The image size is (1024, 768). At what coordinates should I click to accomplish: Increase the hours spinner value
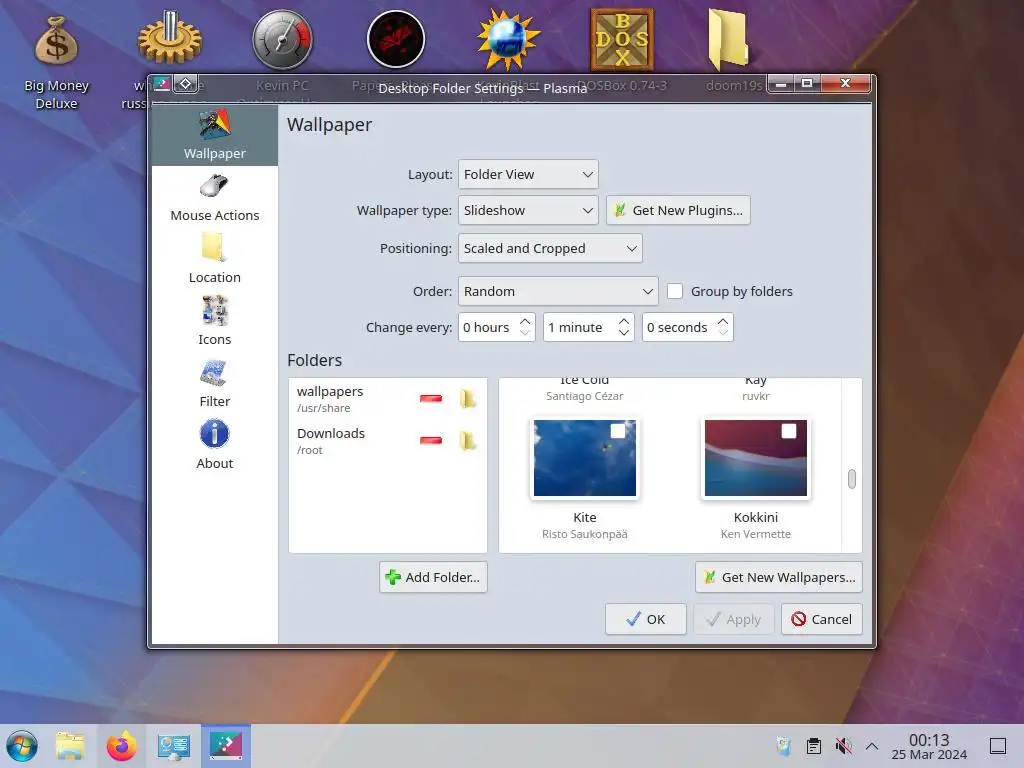click(x=525, y=321)
